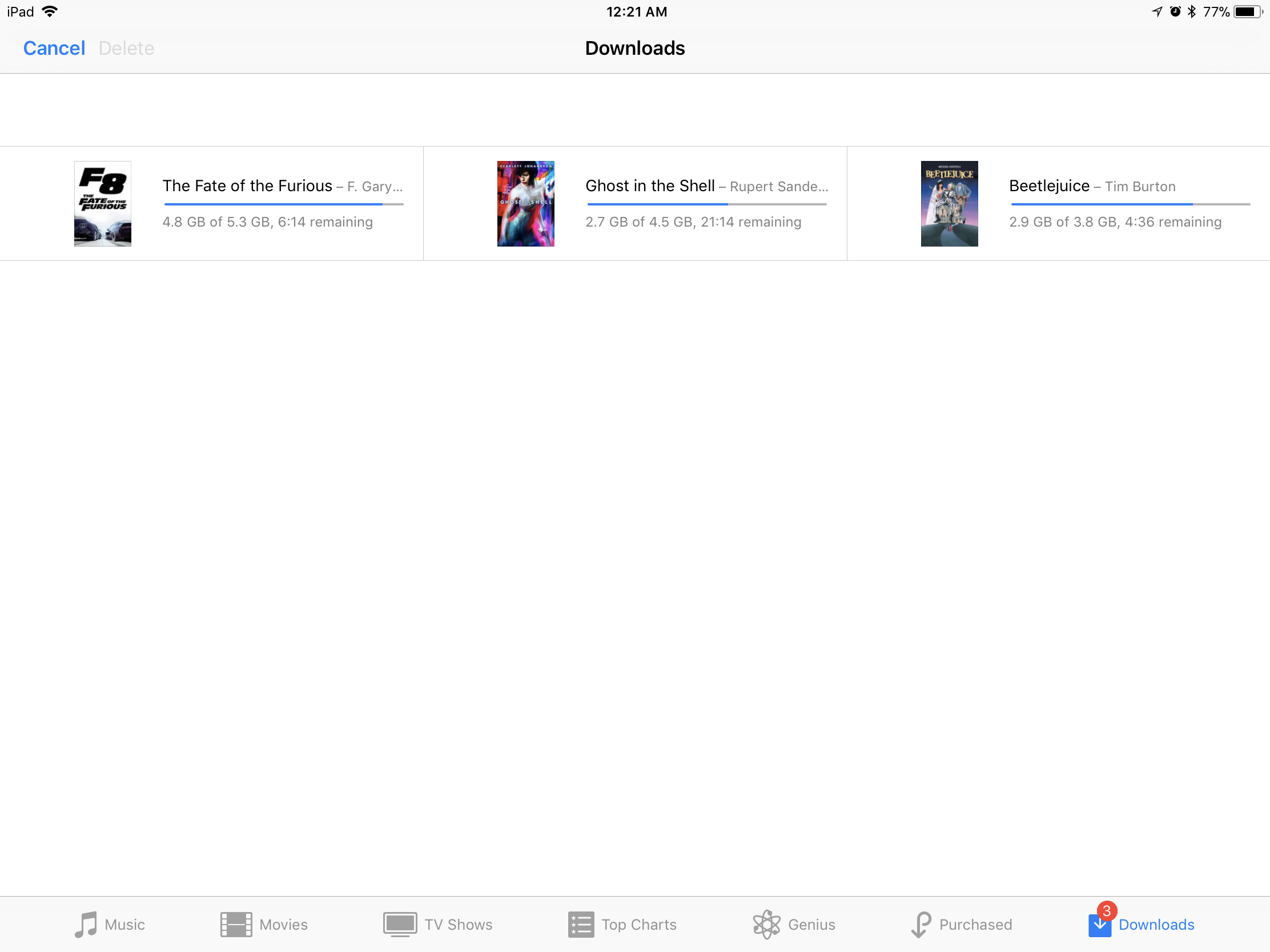Select the Downloads tab label
The height and width of the screenshot is (952, 1270).
point(1156,925)
